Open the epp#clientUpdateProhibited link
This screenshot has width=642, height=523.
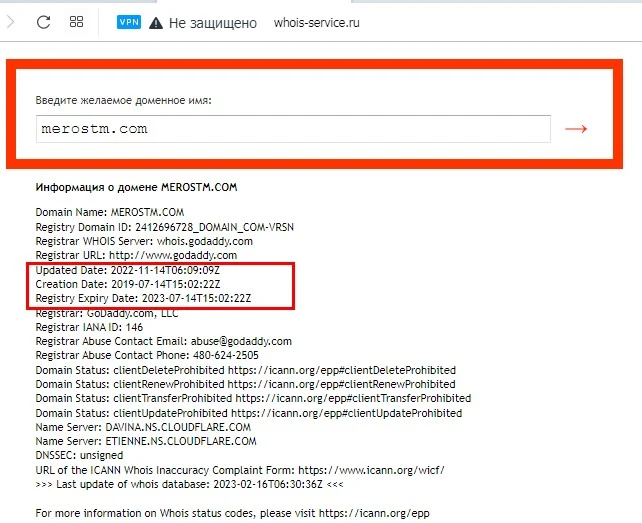[347, 413]
